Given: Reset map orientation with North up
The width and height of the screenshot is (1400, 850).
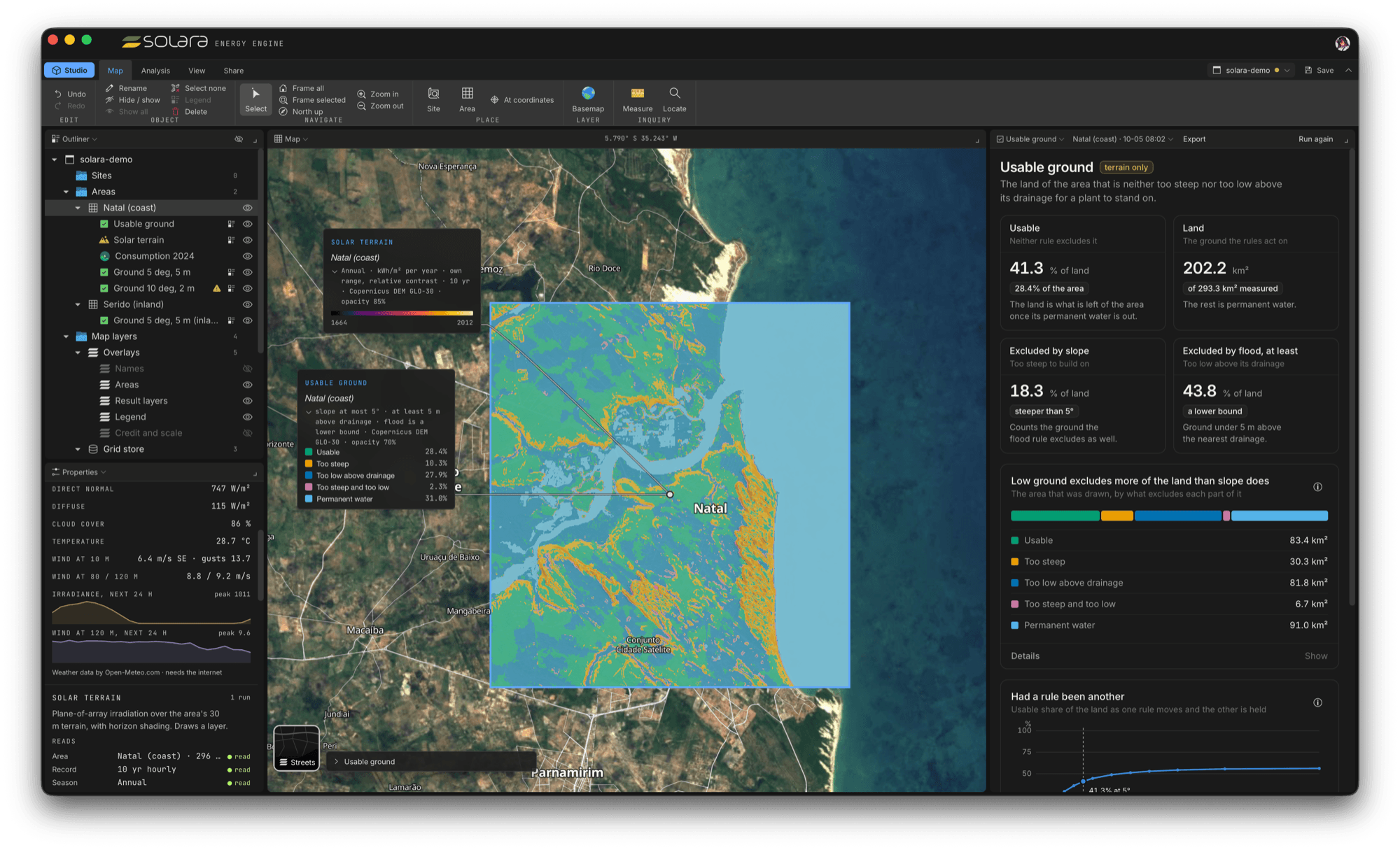Looking at the screenshot, I should [301, 112].
